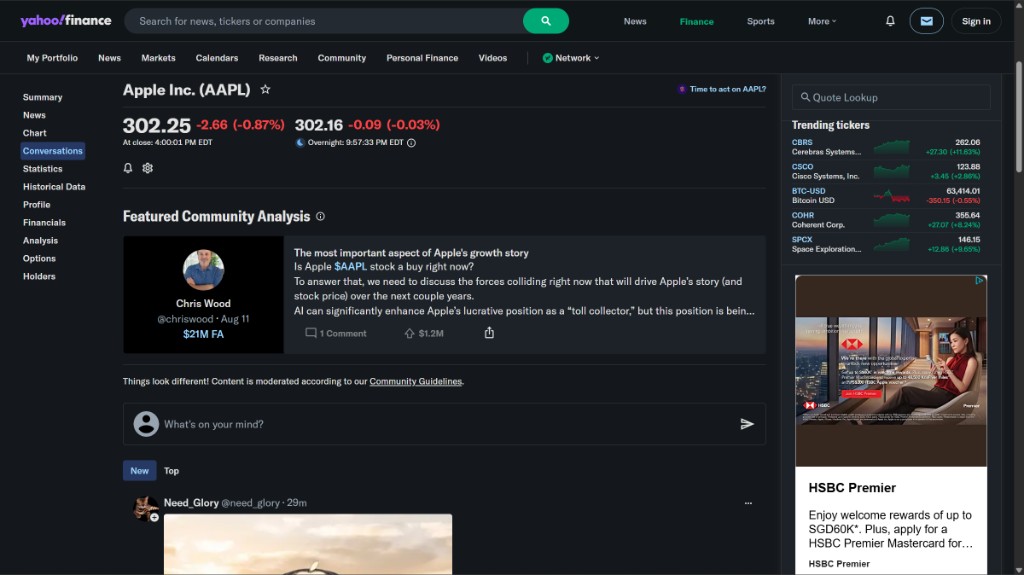This screenshot has height=575, width=1024.
Task: Open Markets navigation item
Action: (158, 58)
